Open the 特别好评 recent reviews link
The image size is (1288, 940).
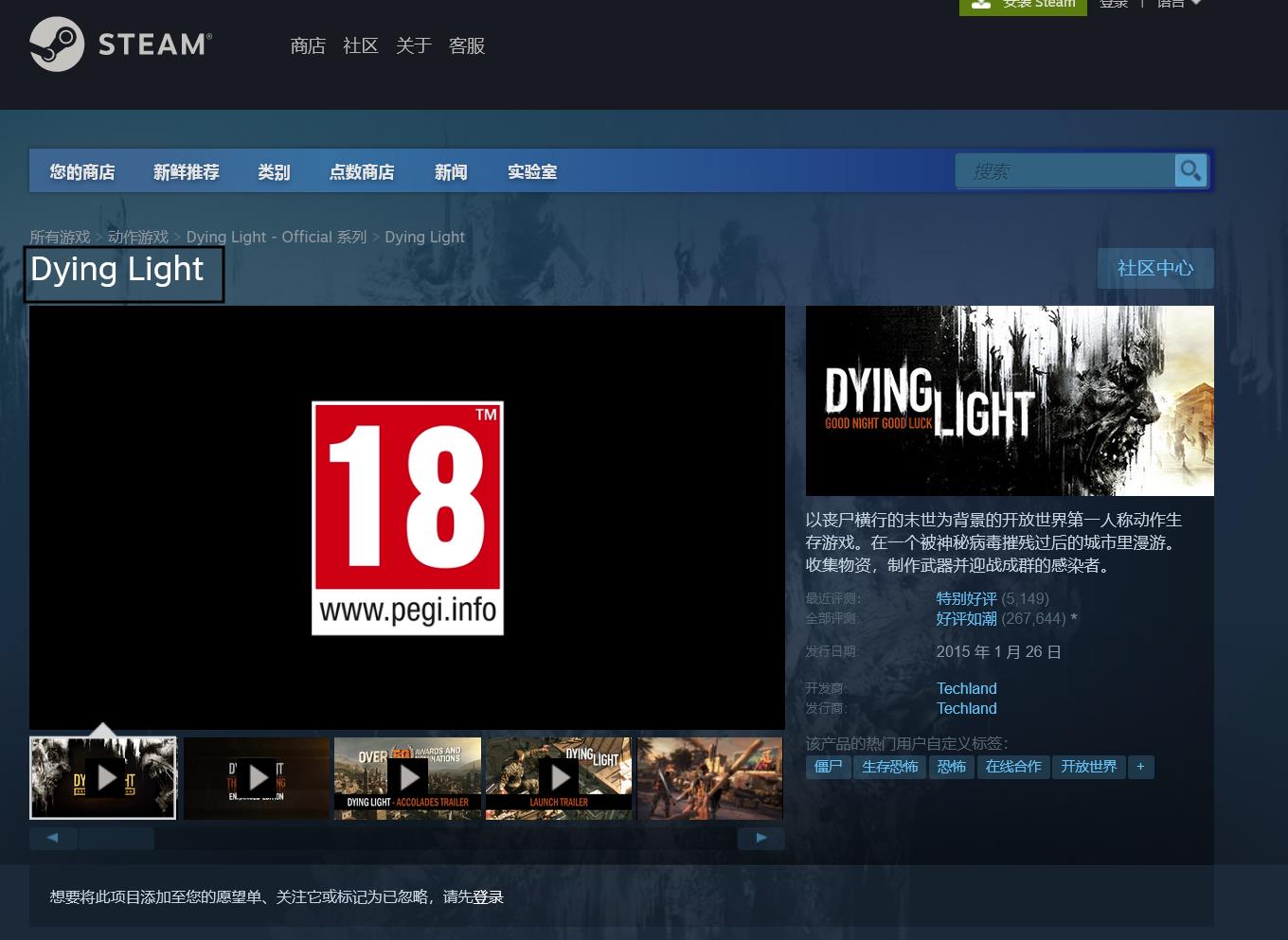(966, 598)
